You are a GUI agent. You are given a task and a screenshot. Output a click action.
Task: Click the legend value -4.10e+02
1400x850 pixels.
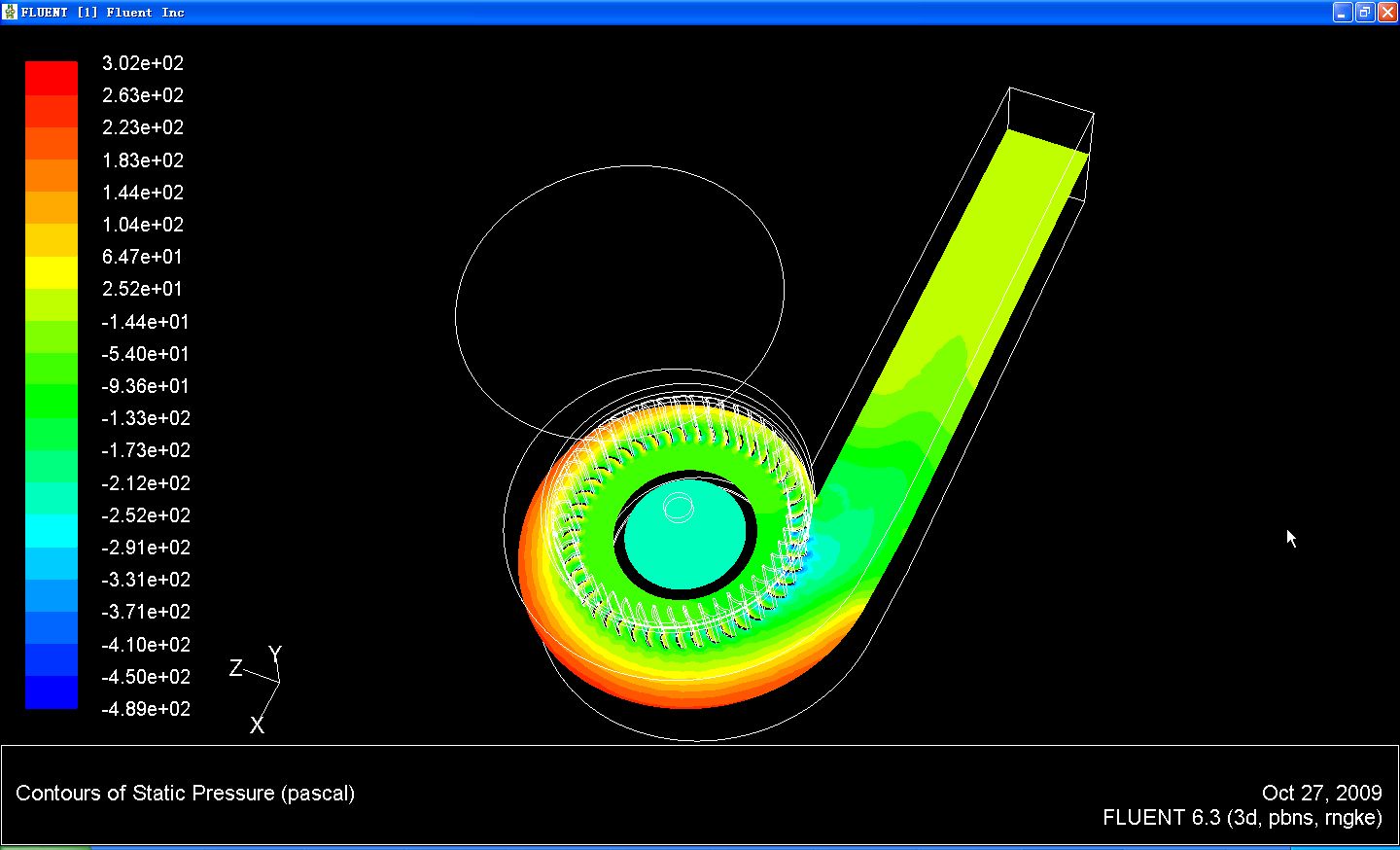tap(146, 645)
